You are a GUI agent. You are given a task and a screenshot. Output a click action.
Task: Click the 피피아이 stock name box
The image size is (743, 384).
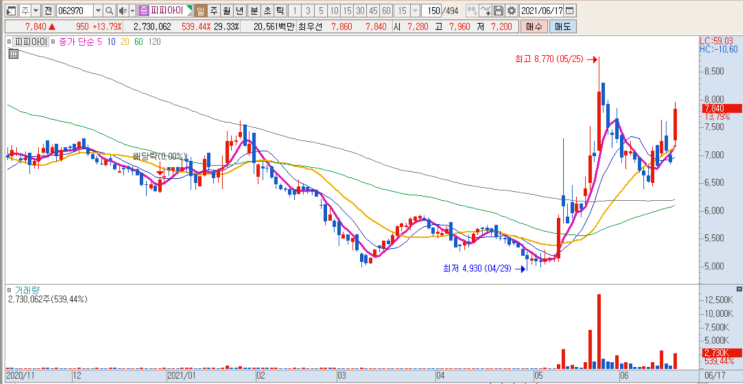[x=170, y=10]
